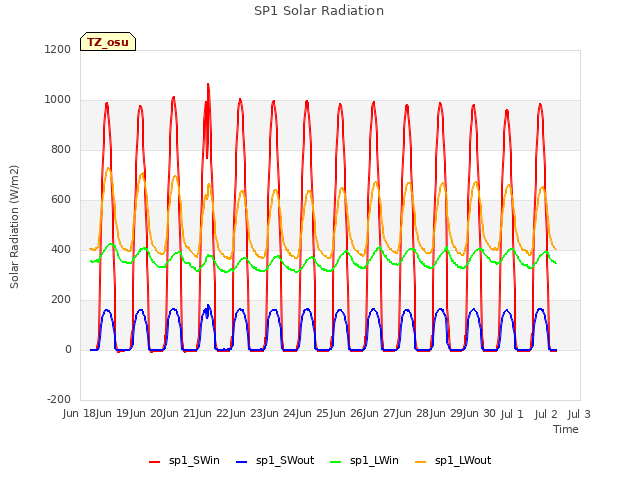Click the orange sp1_LWout legend color marker
Screen dimensions: 640x480
pos(420,462)
